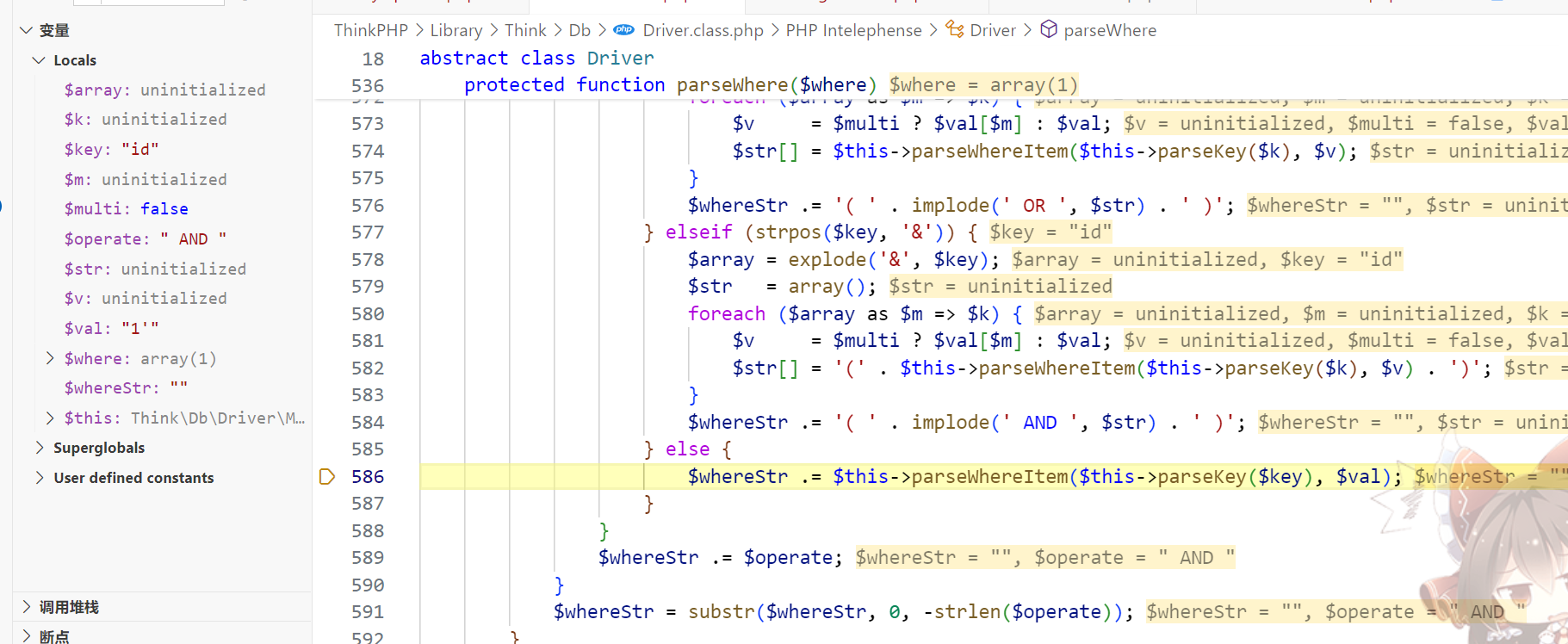Expand the $where array variable
The image size is (1568, 644).
tap(50, 358)
